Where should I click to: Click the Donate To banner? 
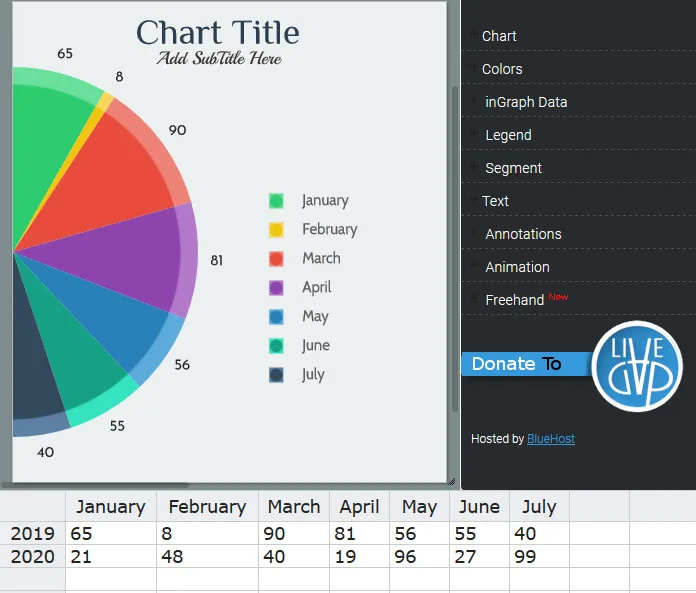tap(526, 364)
